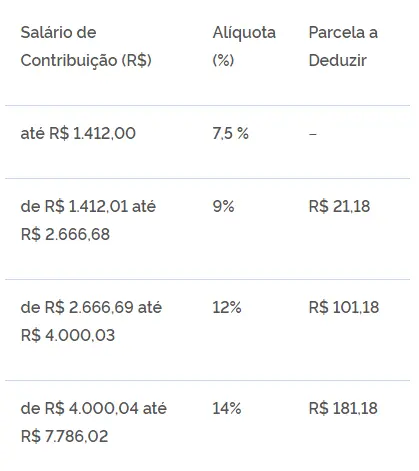419x471 pixels.
Task: Click the R$ 21,18 deduction value
Action: coord(339,206)
